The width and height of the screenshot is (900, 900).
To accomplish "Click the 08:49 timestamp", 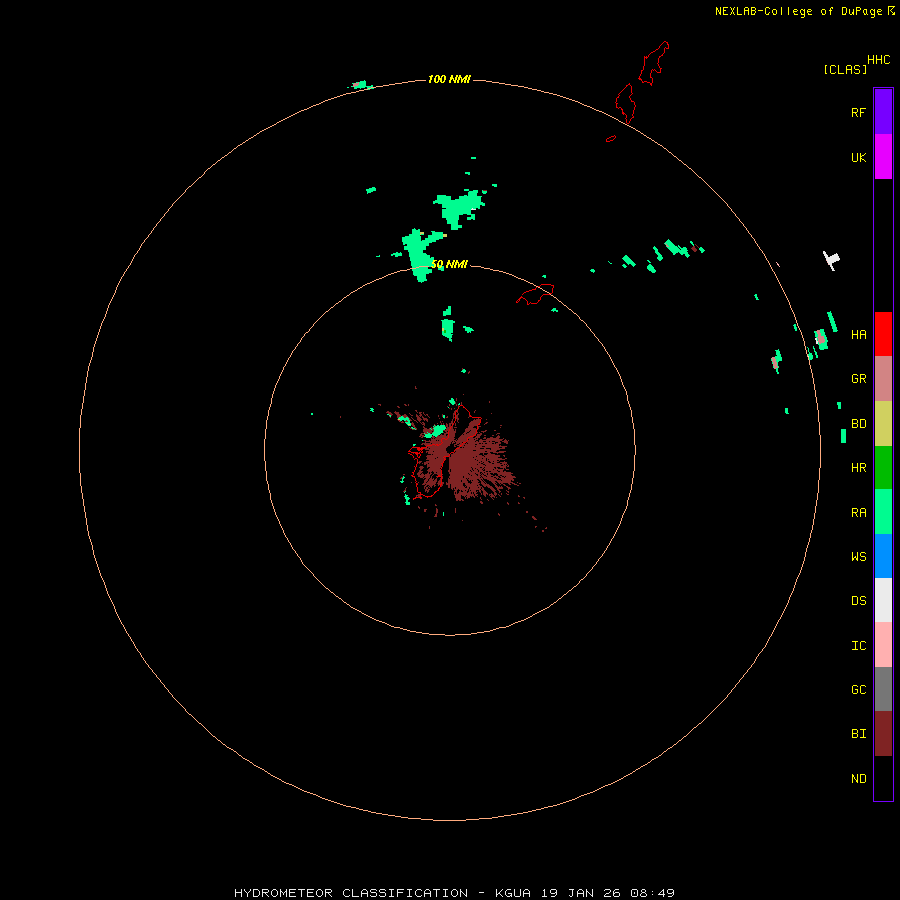I will coord(653,893).
